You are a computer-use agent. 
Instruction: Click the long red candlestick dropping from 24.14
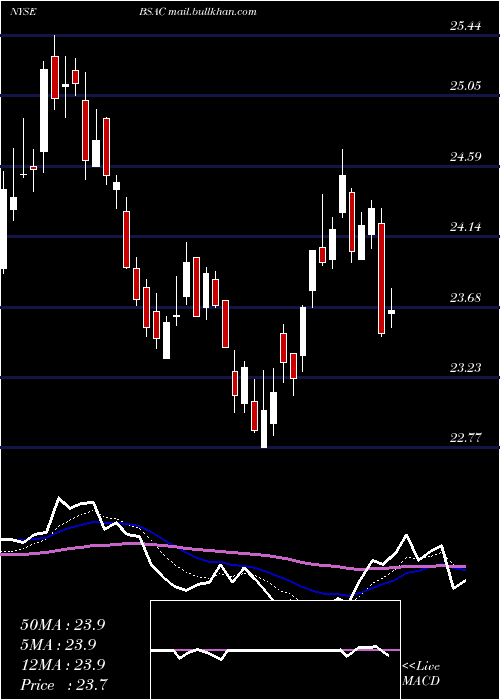coord(381,278)
